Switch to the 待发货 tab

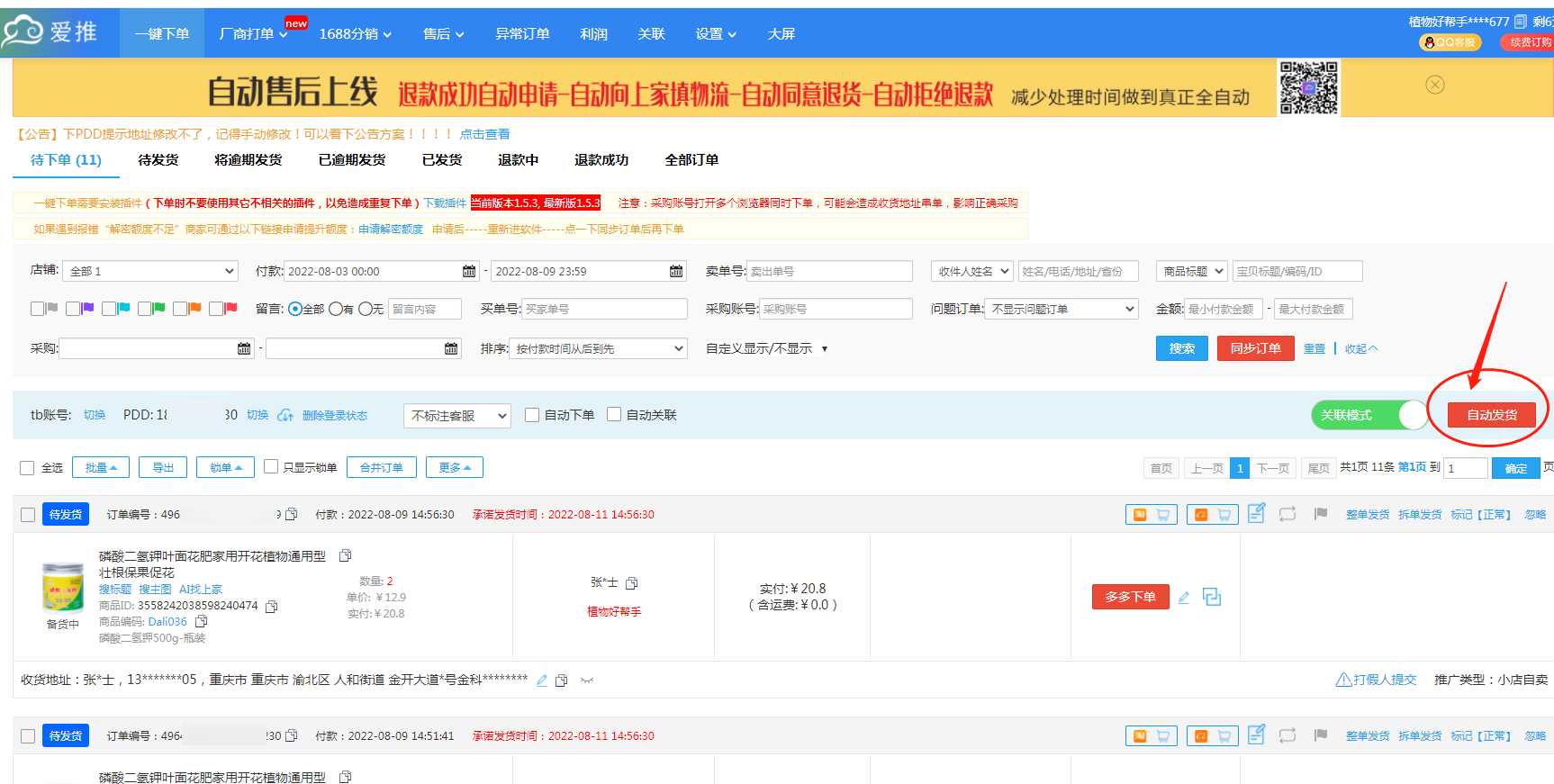(158, 159)
